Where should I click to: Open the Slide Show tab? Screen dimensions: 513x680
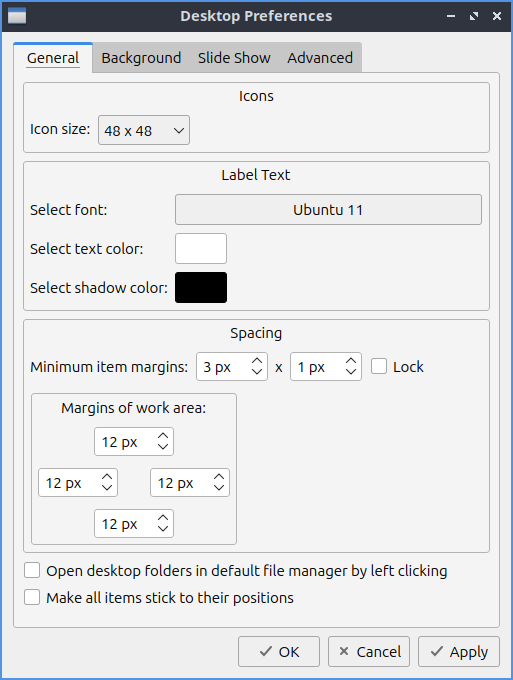click(234, 58)
